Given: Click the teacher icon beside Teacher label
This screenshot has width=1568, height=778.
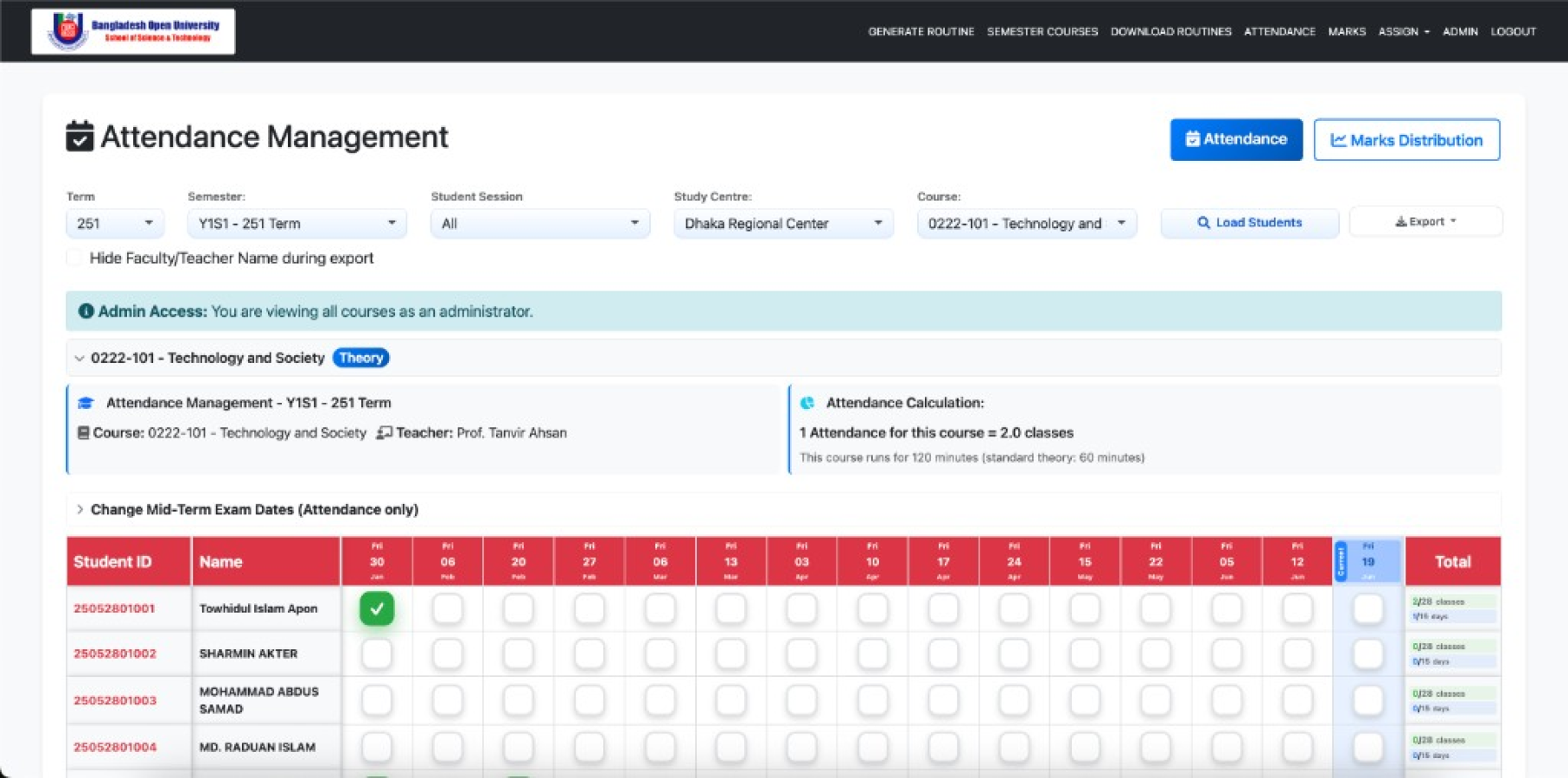Looking at the screenshot, I should pos(385,433).
